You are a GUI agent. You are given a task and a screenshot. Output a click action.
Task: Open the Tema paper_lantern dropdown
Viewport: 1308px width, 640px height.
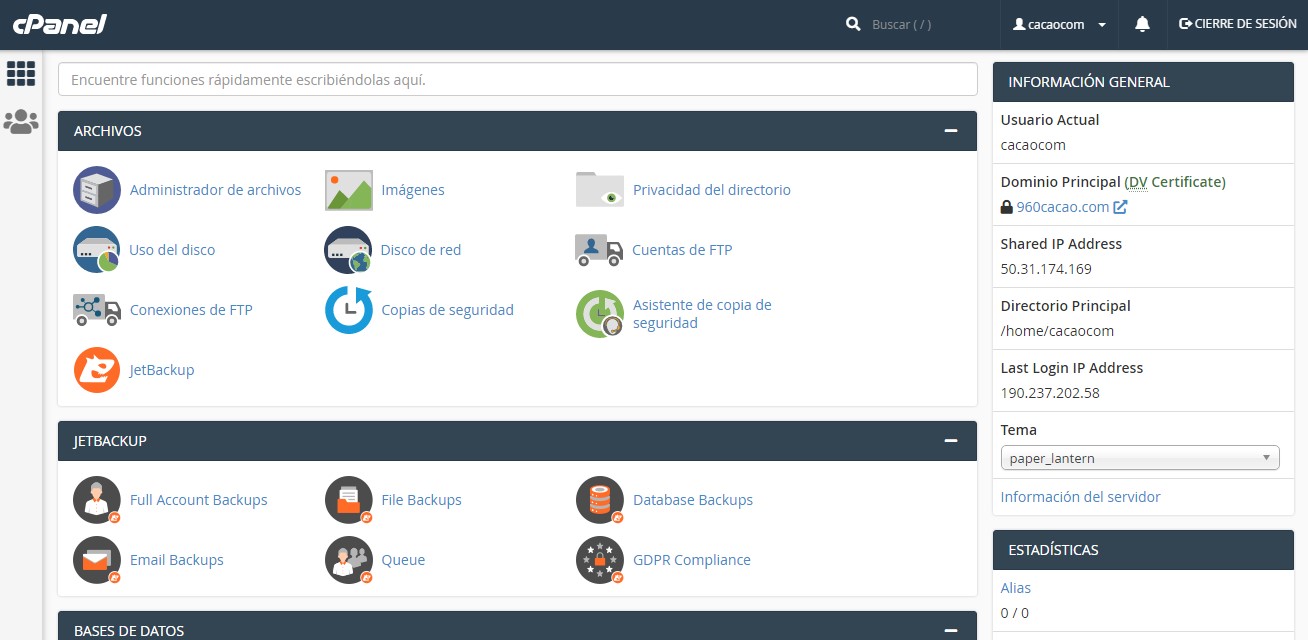pos(1140,458)
